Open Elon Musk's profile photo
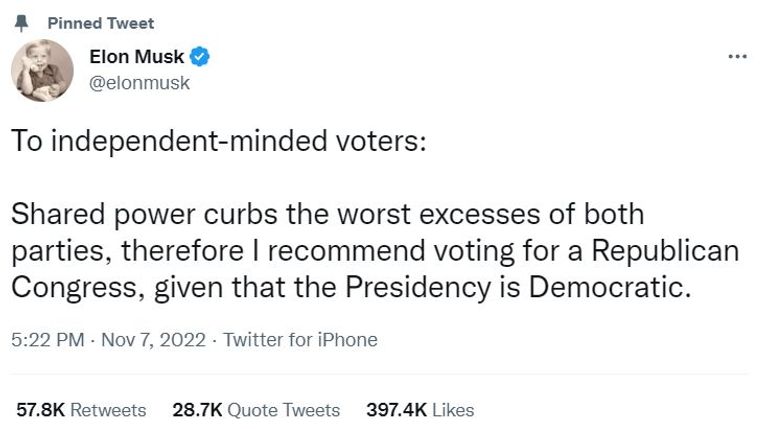 (41, 72)
